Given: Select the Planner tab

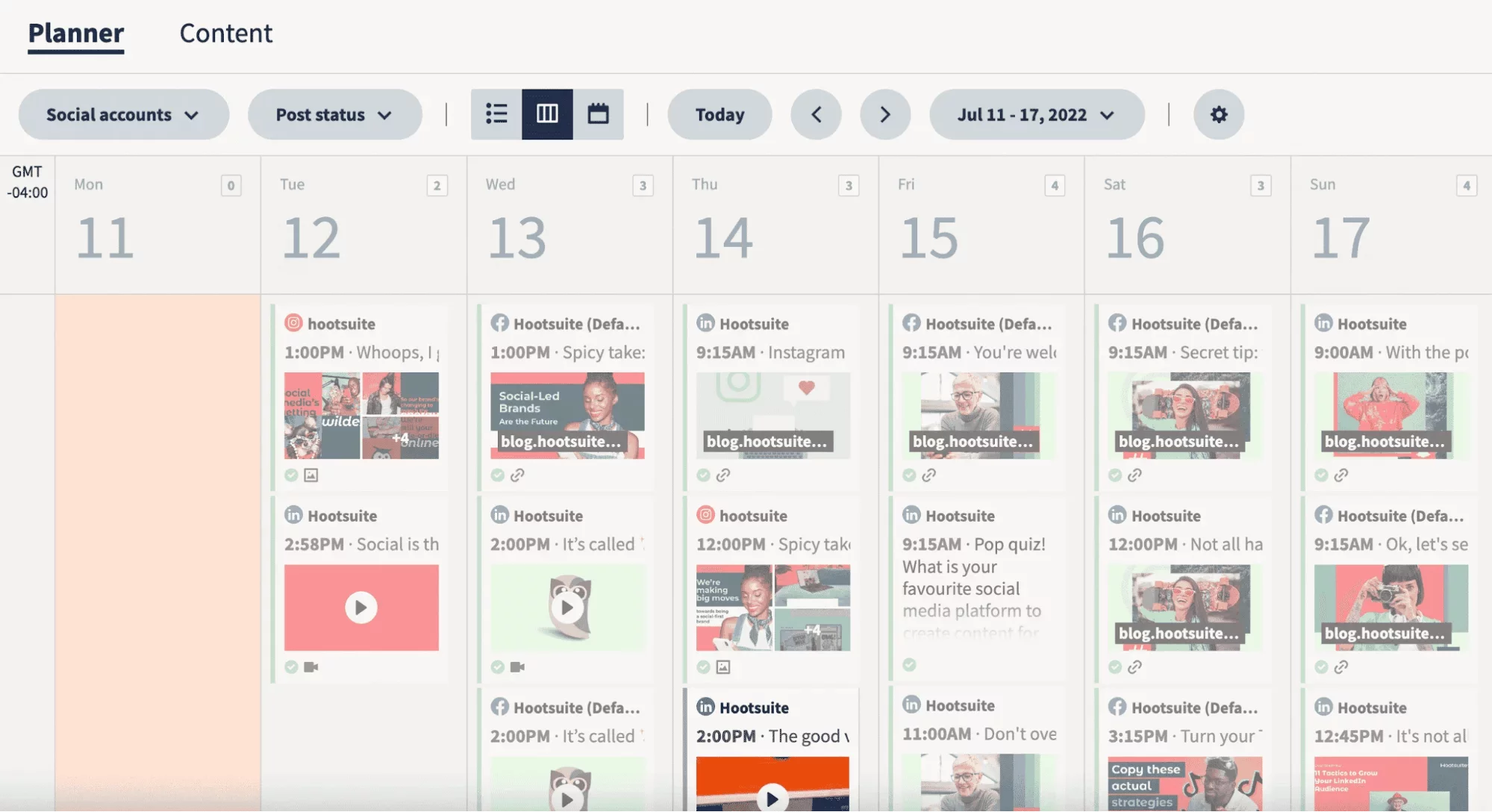Looking at the screenshot, I should click(x=76, y=31).
